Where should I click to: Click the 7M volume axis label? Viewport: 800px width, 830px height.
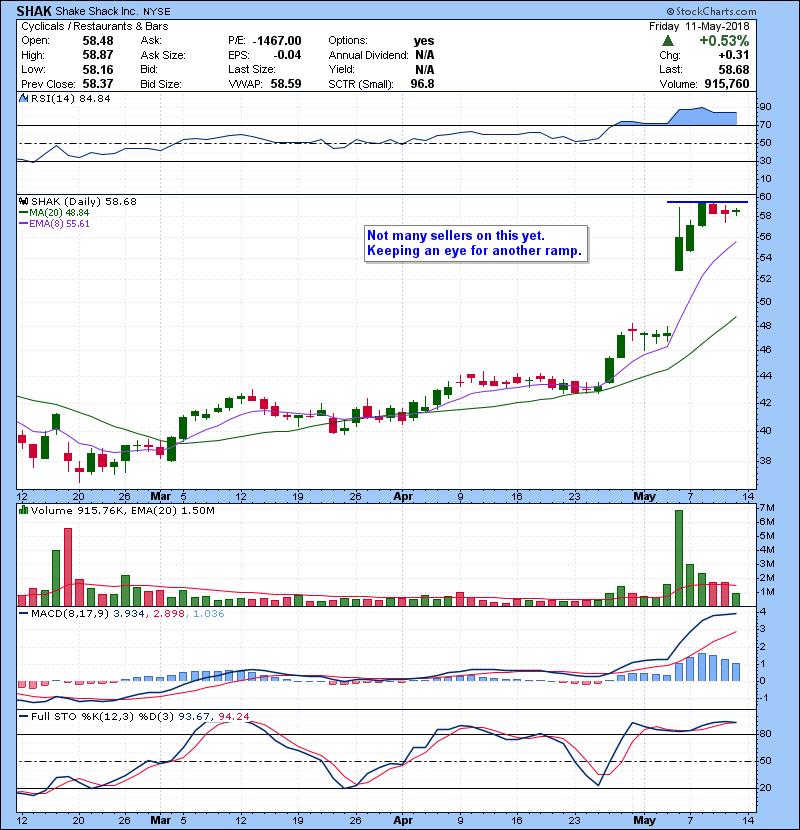pyautogui.click(x=767, y=508)
